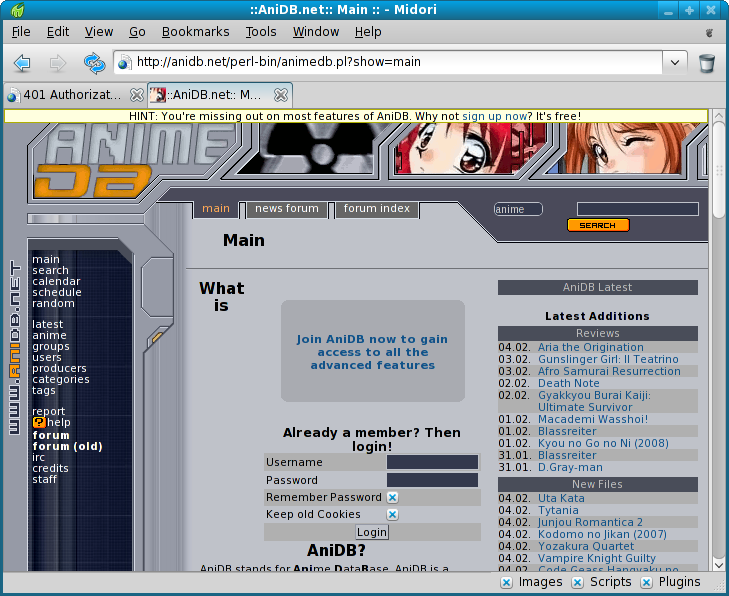The width and height of the screenshot is (729, 596).
Task: Open the Help menu
Action: tap(368, 32)
